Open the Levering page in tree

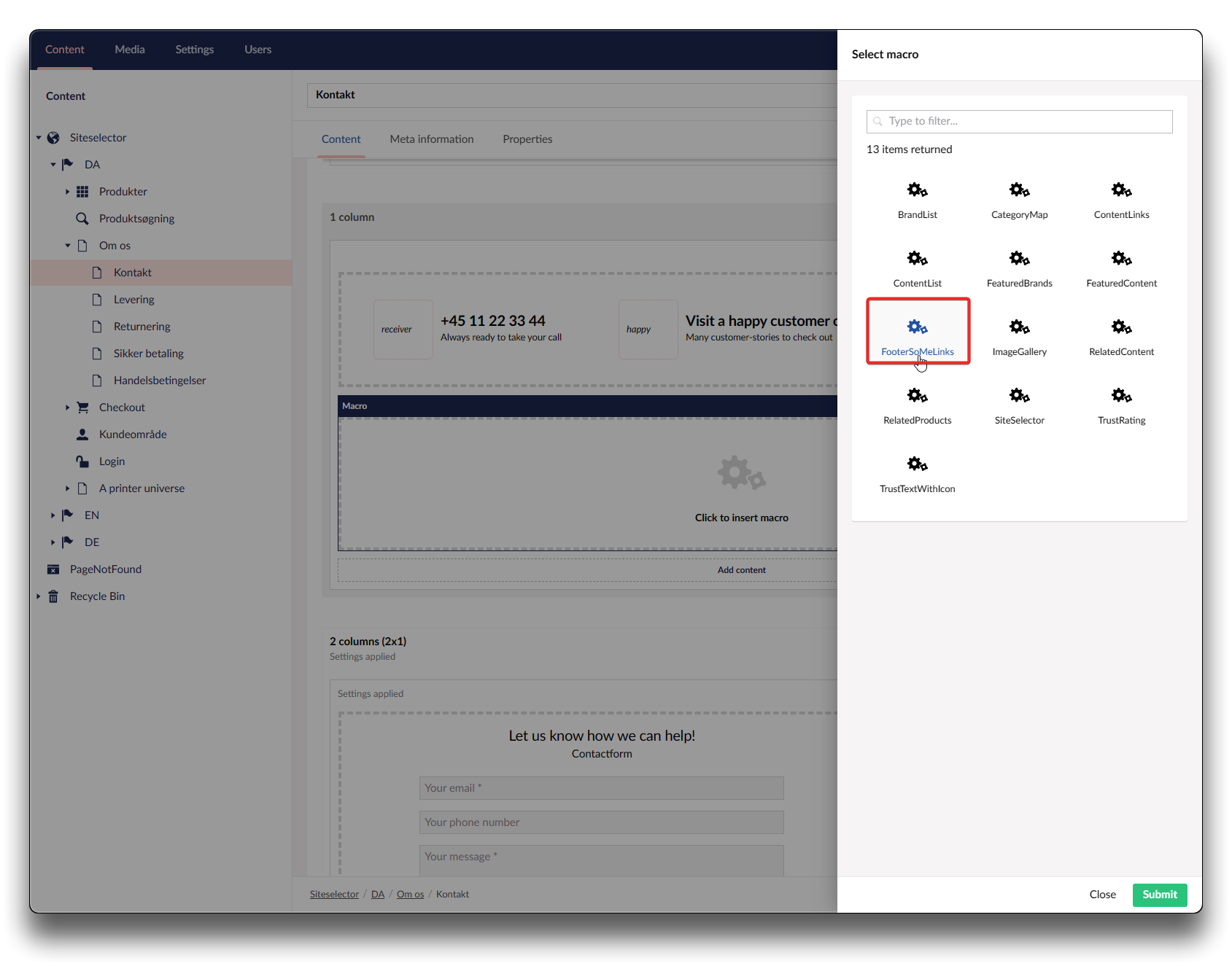[133, 300]
